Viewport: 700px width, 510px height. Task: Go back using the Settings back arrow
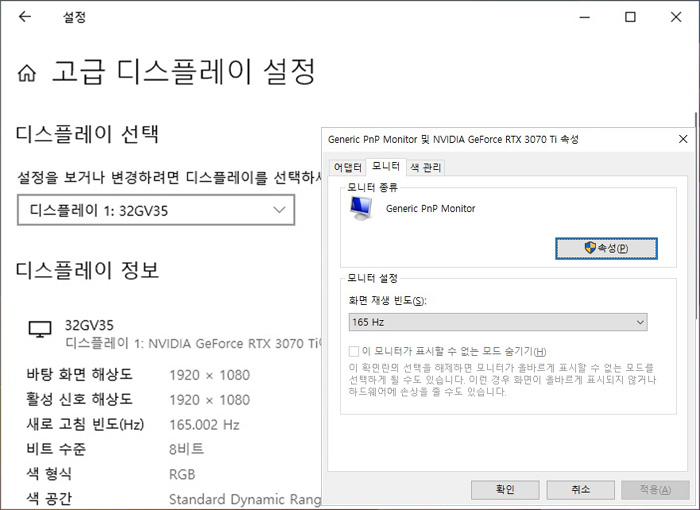pos(24,17)
